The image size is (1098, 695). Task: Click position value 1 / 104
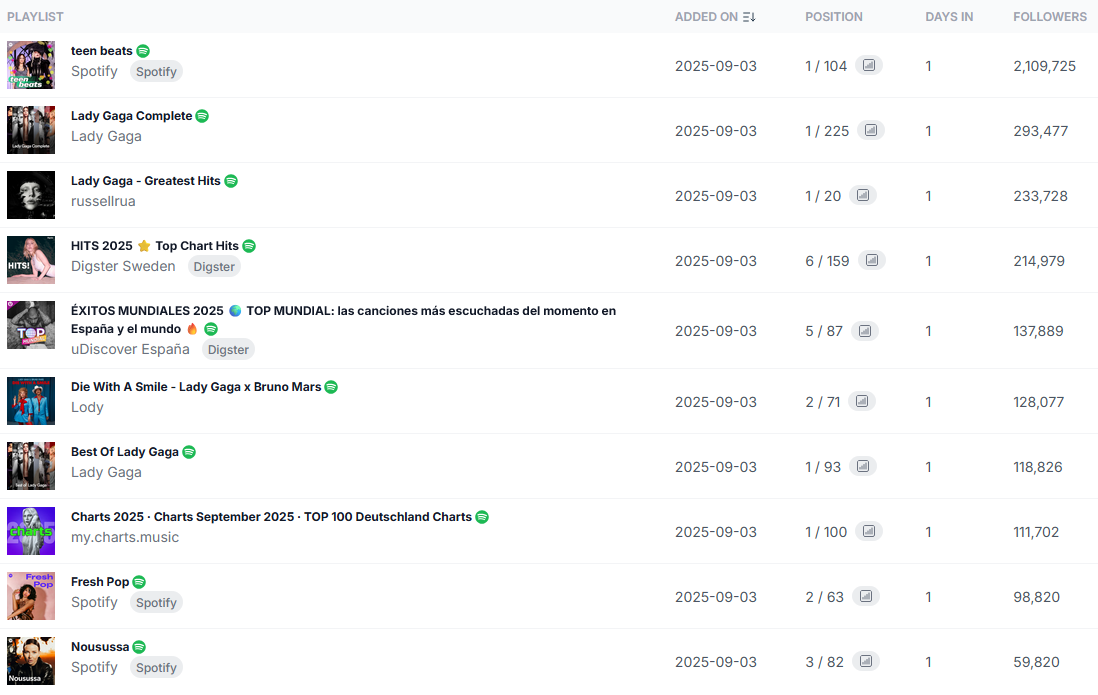coord(826,66)
